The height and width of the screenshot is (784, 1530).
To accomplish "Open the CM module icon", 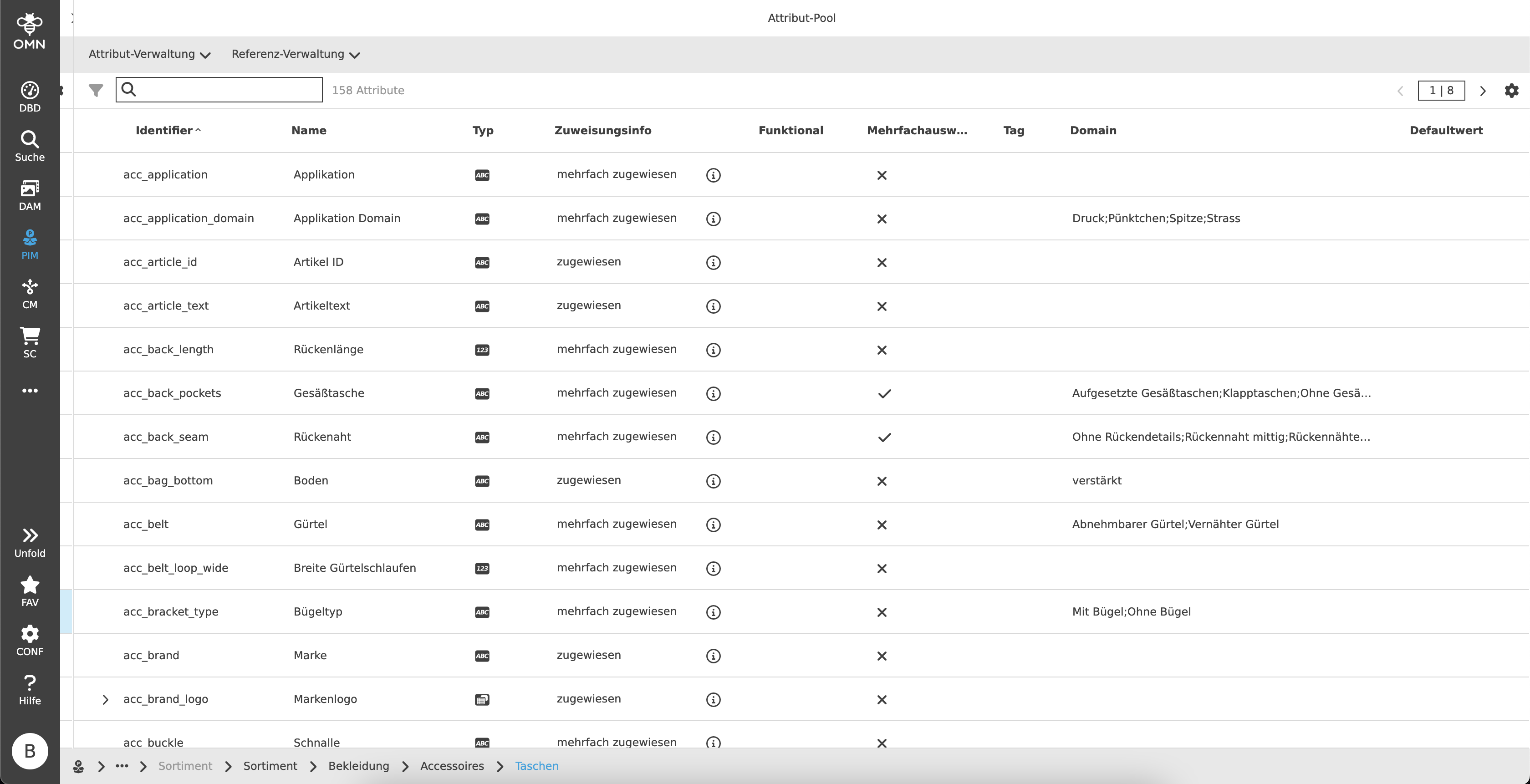I will click(30, 293).
